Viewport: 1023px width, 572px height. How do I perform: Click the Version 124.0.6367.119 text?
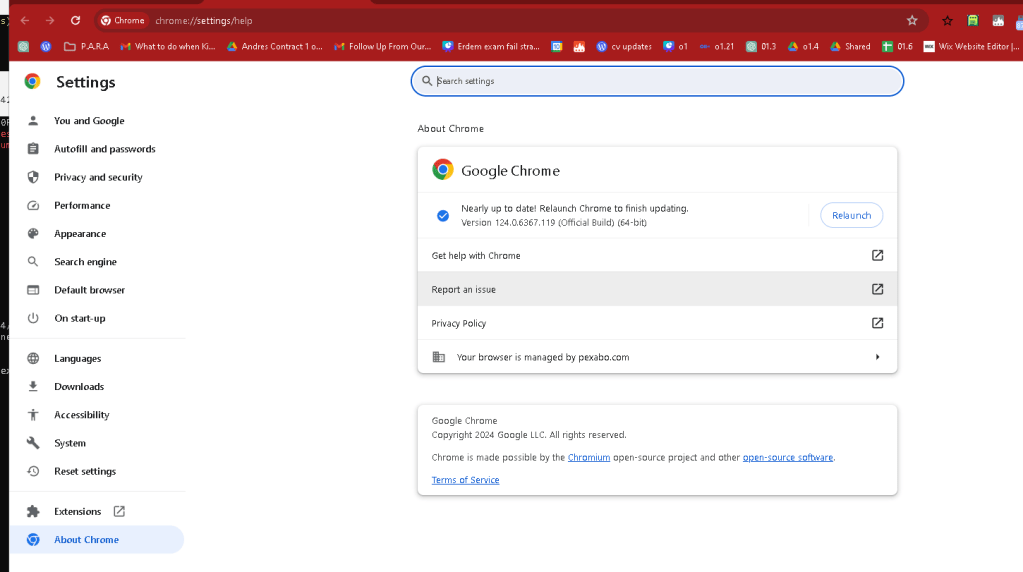coord(554,222)
